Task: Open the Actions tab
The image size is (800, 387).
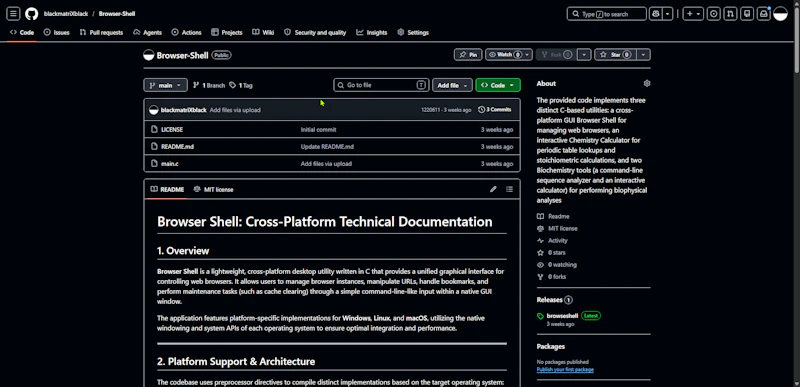Action: (186, 33)
